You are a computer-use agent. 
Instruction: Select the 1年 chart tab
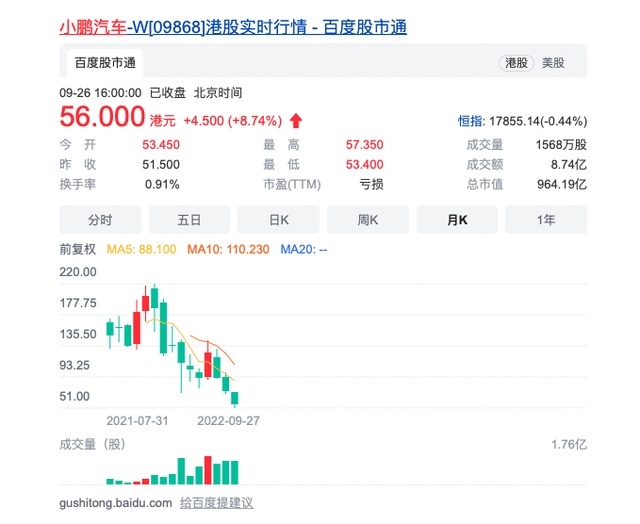[x=546, y=220]
